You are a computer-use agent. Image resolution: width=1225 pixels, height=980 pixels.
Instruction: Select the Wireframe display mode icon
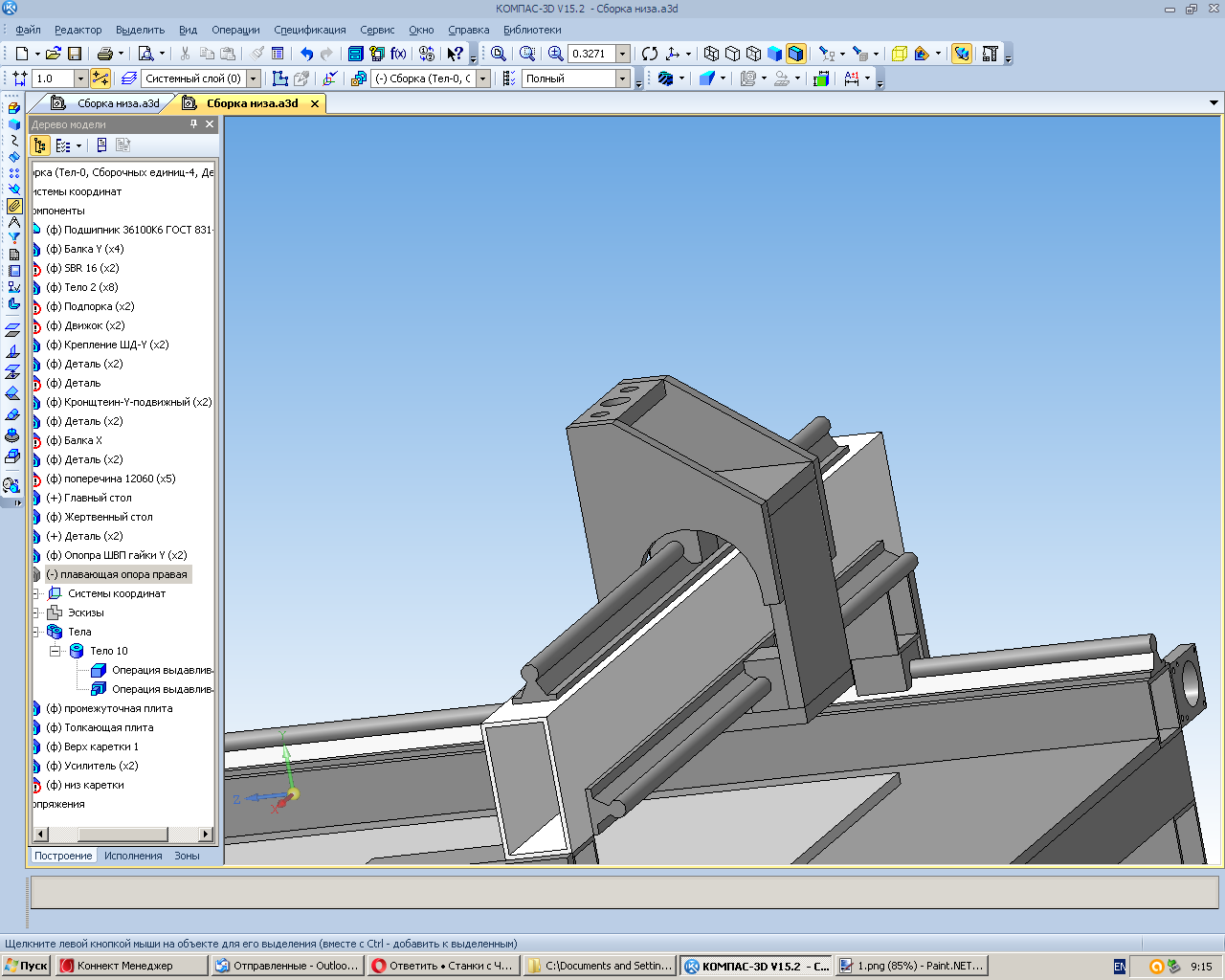[x=711, y=54]
